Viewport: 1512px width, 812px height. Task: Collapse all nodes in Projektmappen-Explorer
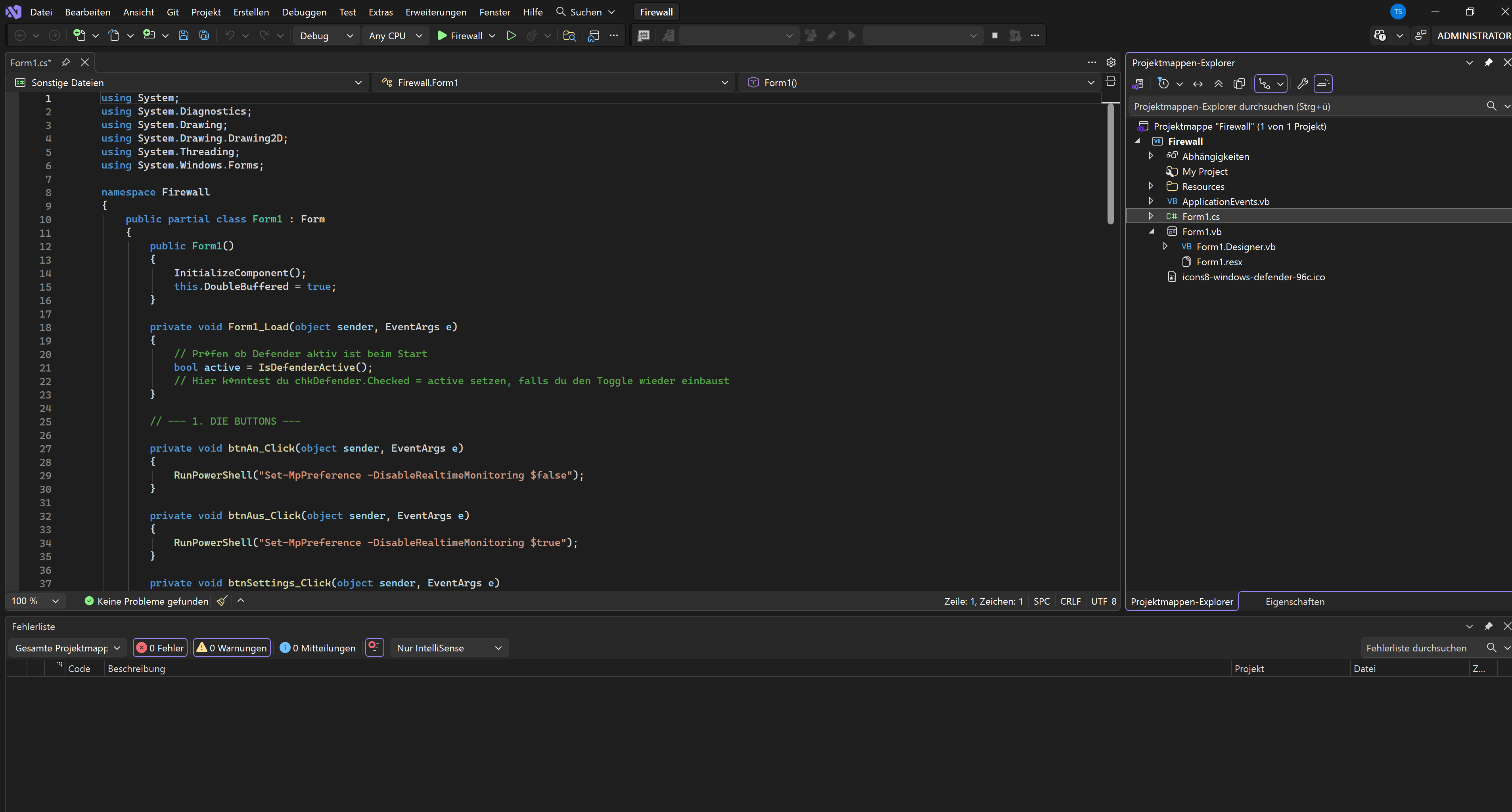pos(1219,83)
